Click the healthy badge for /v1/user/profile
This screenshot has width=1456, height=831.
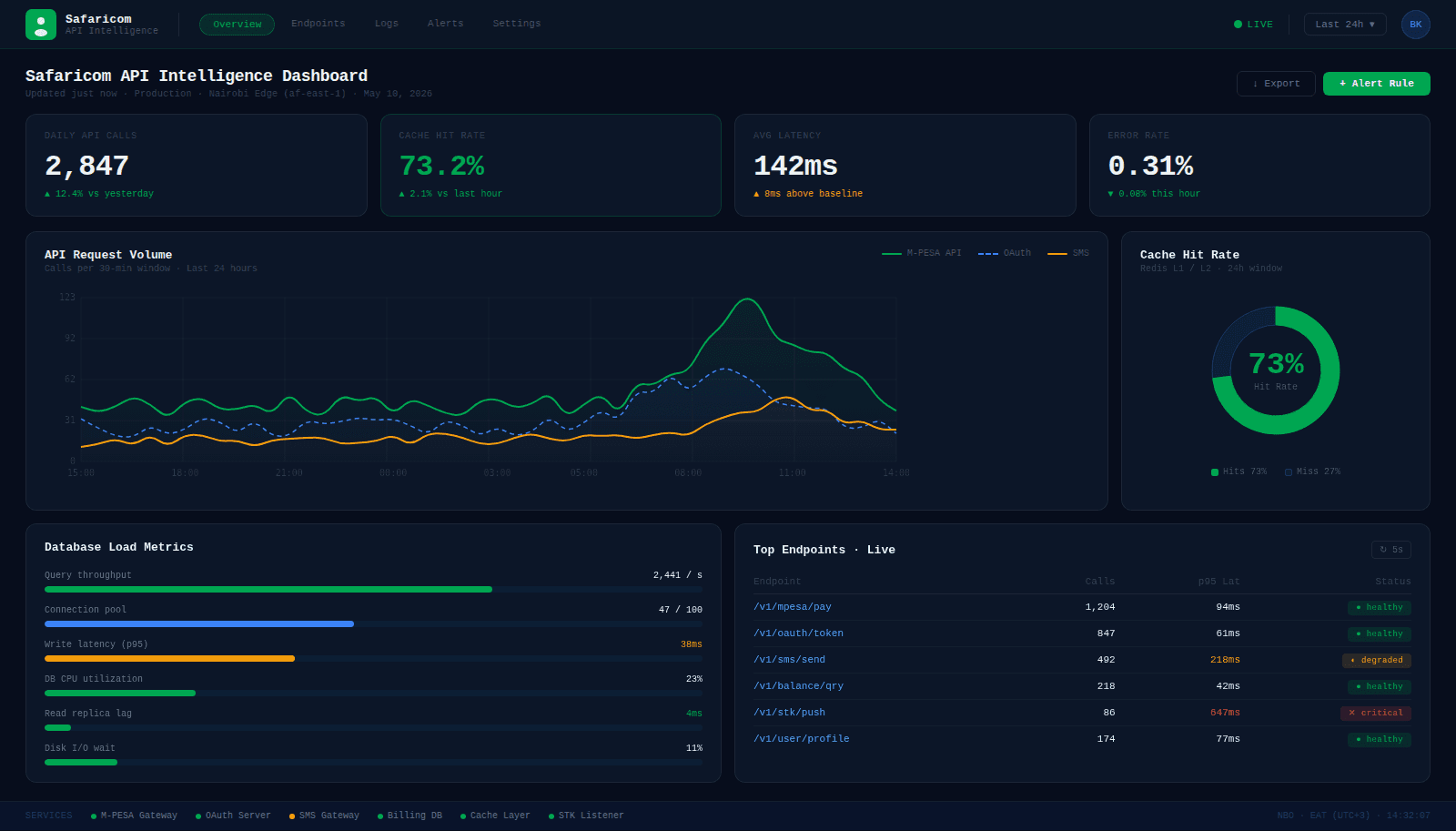click(x=1380, y=739)
